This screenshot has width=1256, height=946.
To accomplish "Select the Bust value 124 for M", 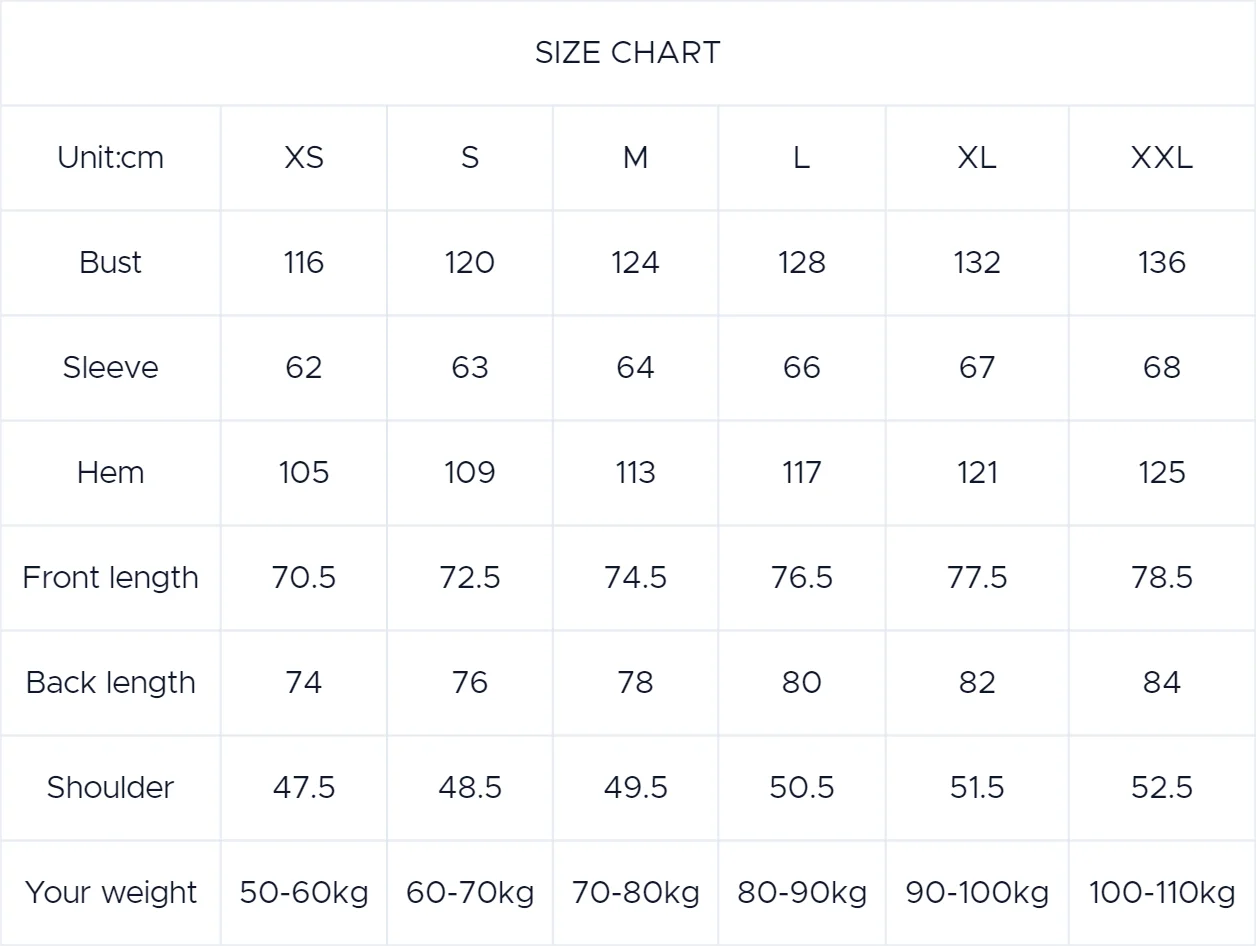I will pos(636,263).
